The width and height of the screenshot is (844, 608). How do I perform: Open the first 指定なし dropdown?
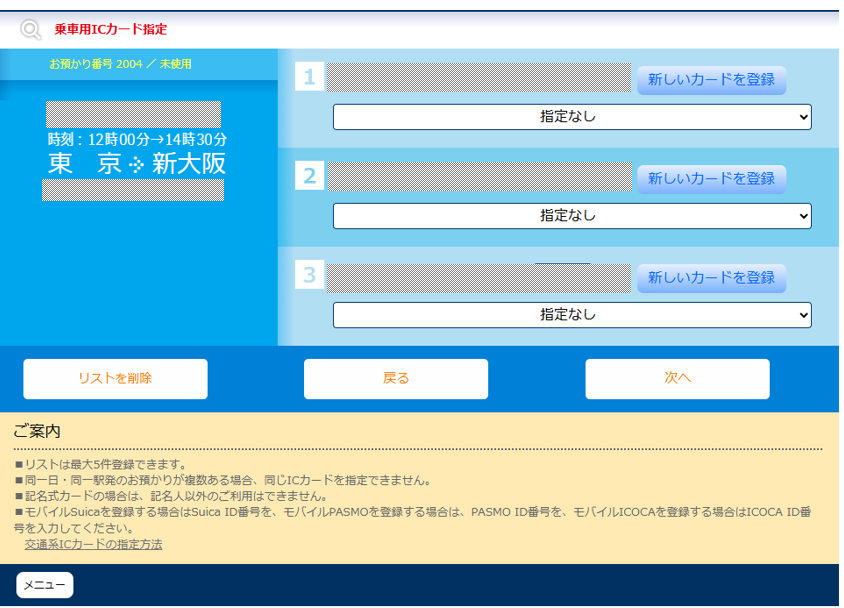(x=571, y=117)
